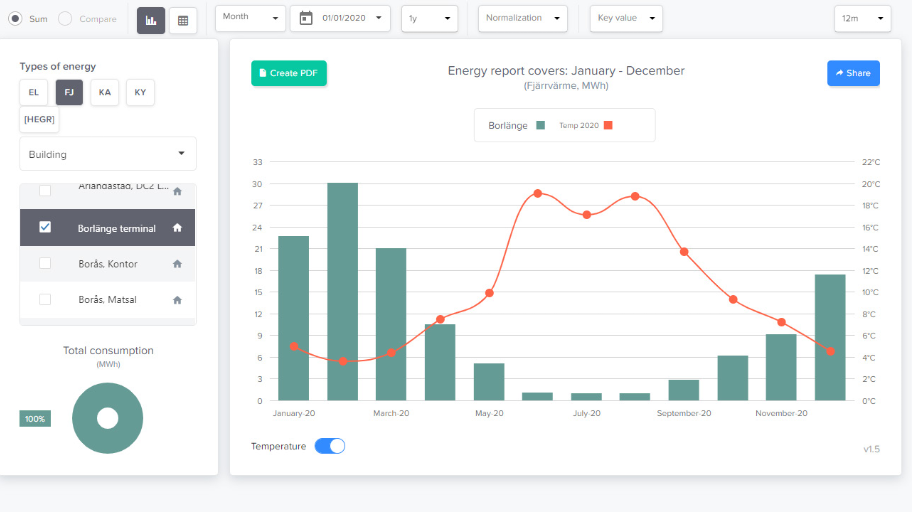
Task: Click the Share button
Action: (853, 73)
